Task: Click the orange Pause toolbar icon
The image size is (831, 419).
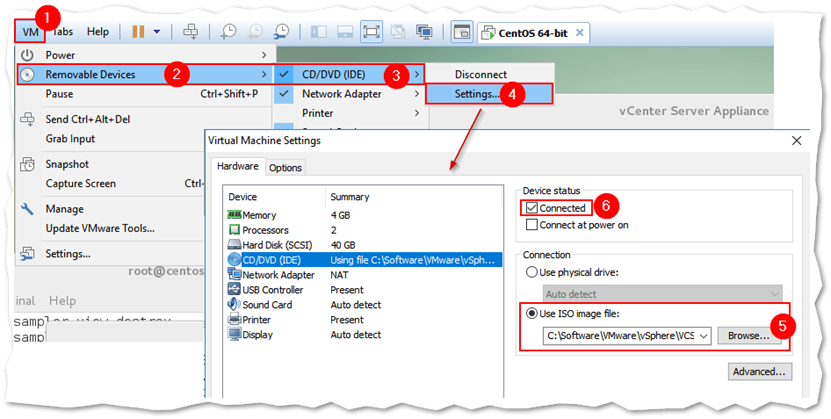Action: coord(138,32)
